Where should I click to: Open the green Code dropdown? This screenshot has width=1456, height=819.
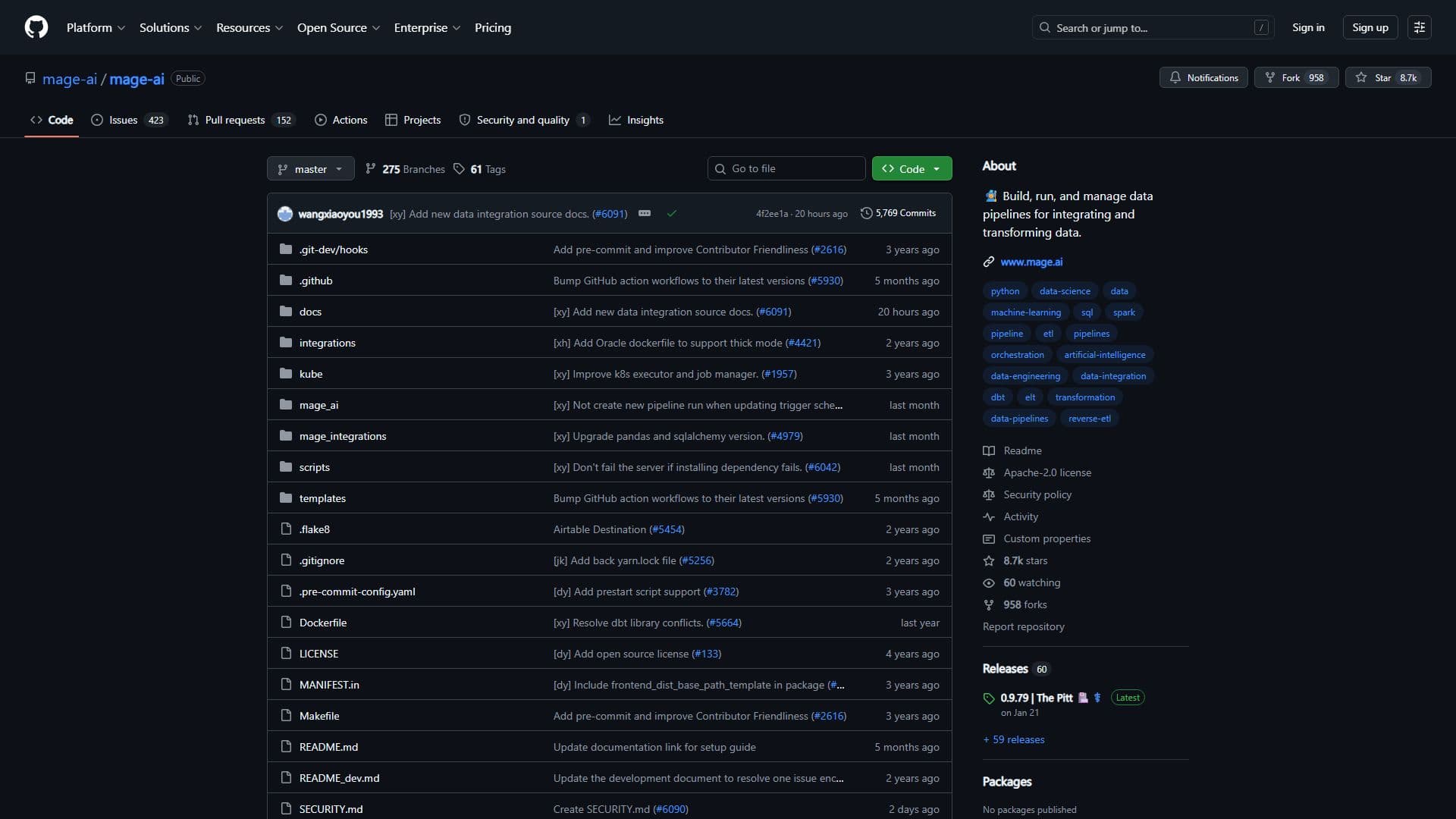[912, 168]
